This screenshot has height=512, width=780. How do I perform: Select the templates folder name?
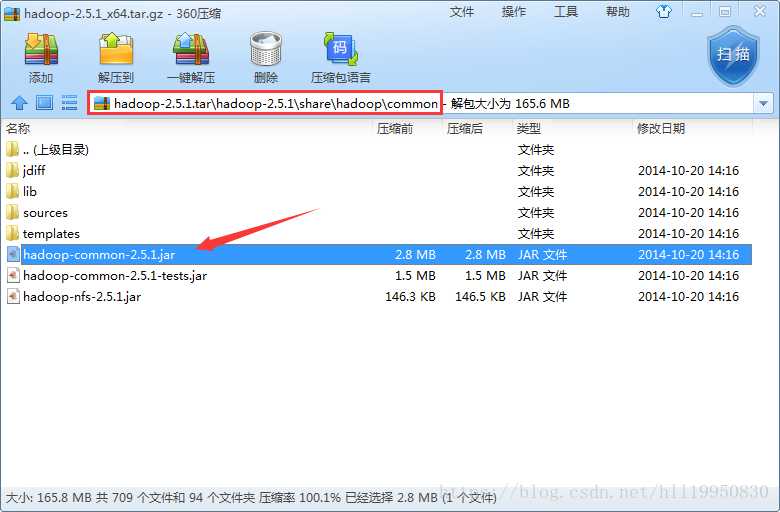click(x=51, y=234)
